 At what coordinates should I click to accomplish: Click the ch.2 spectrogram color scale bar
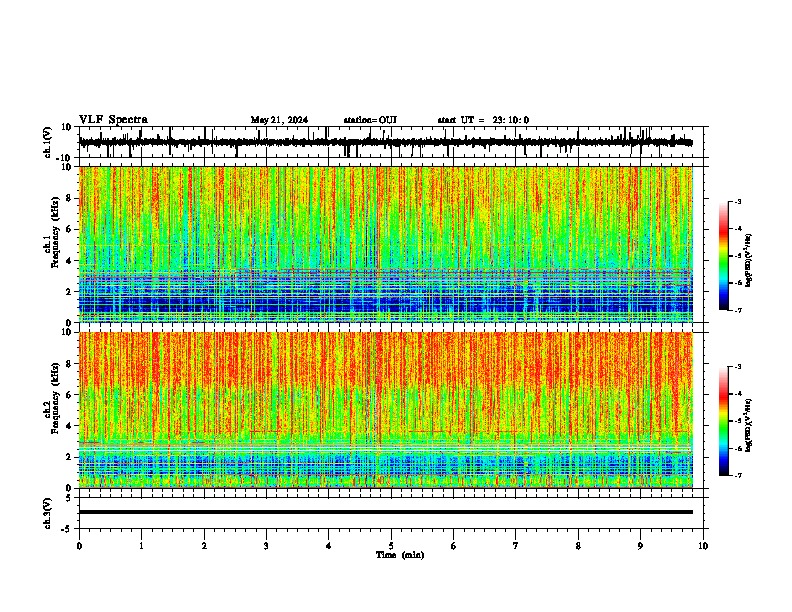pos(724,421)
